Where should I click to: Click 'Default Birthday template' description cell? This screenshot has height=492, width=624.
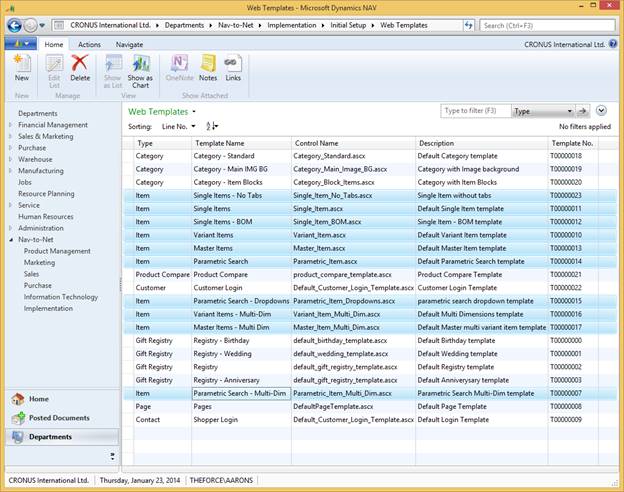click(482, 341)
